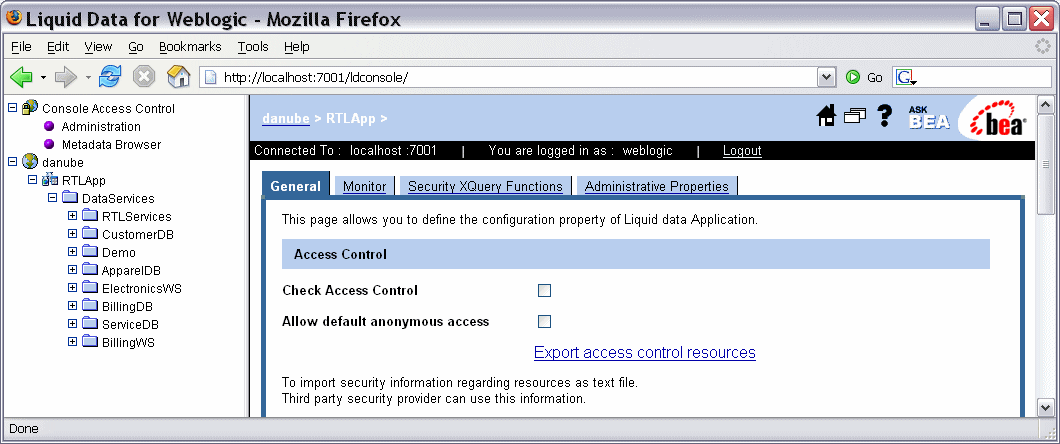Click the DataServices folder icon
The height and width of the screenshot is (444, 1060).
pyautogui.click(x=70, y=198)
